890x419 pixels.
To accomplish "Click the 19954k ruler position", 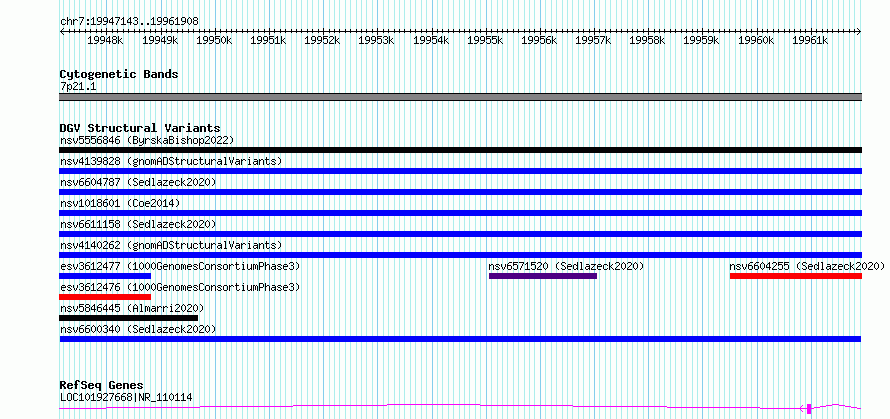I will click(x=431, y=41).
